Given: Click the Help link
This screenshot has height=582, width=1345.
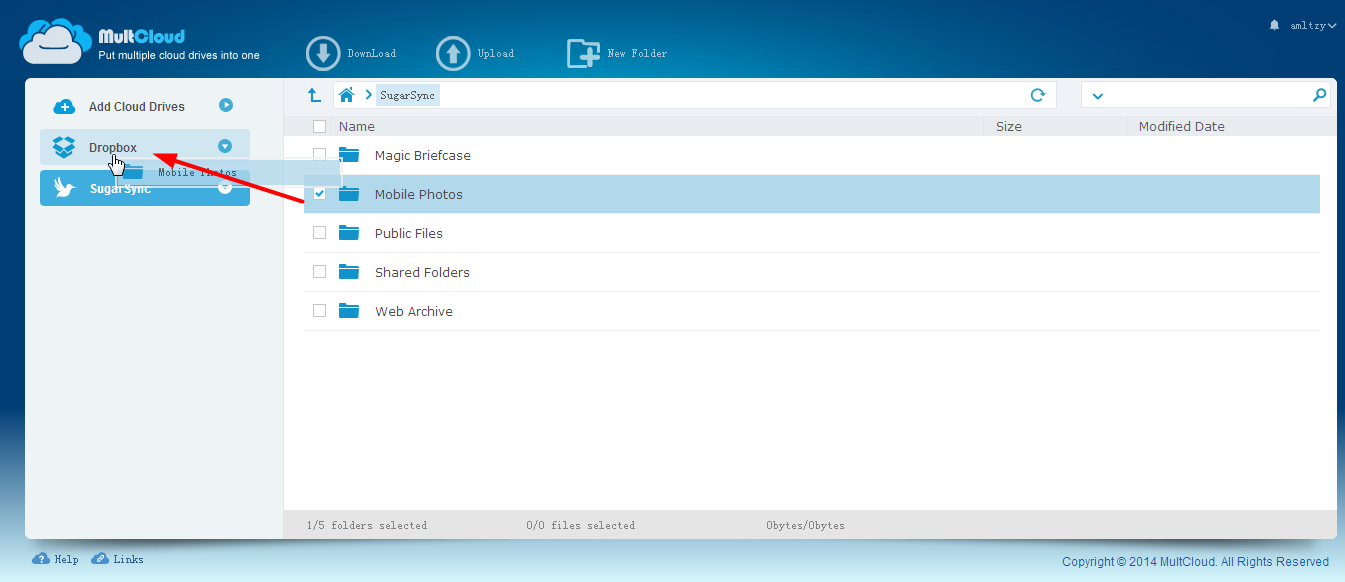Looking at the screenshot, I should [x=67, y=559].
